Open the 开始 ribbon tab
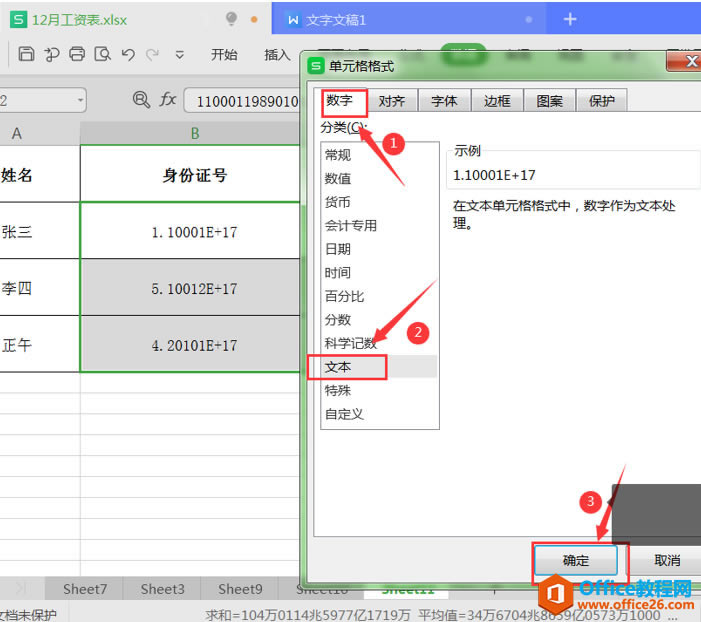Image resolution: width=701 pixels, height=622 pixels. (x=224, y=55)
